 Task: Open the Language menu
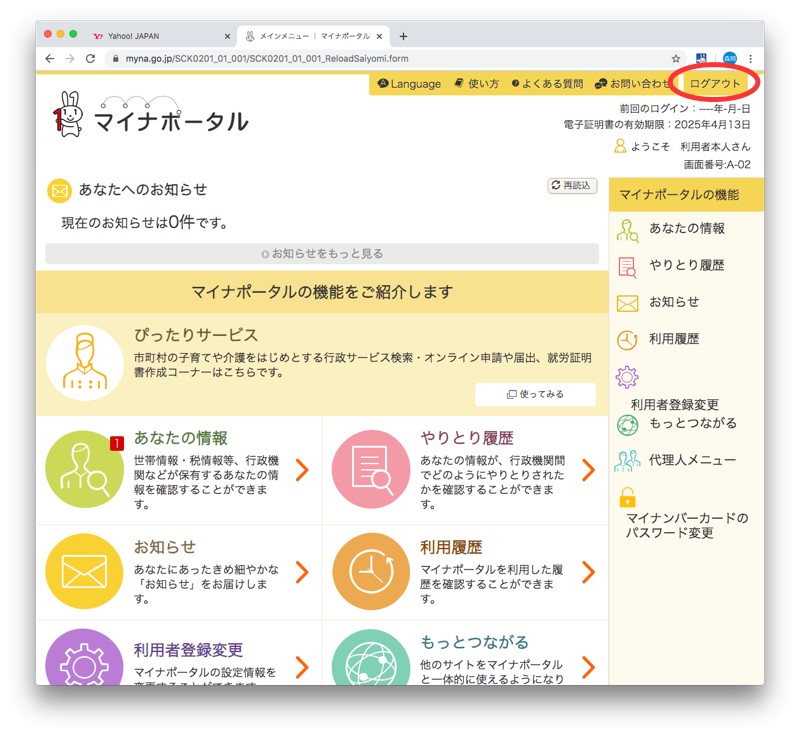409,84
